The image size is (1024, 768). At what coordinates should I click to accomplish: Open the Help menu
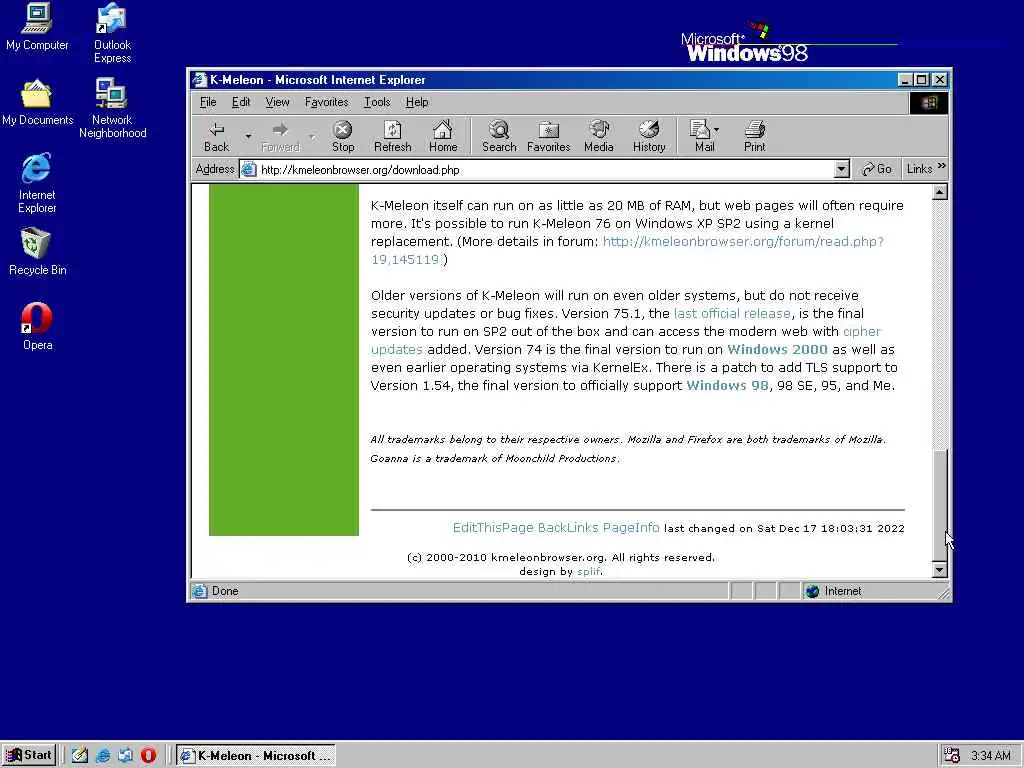417,102
